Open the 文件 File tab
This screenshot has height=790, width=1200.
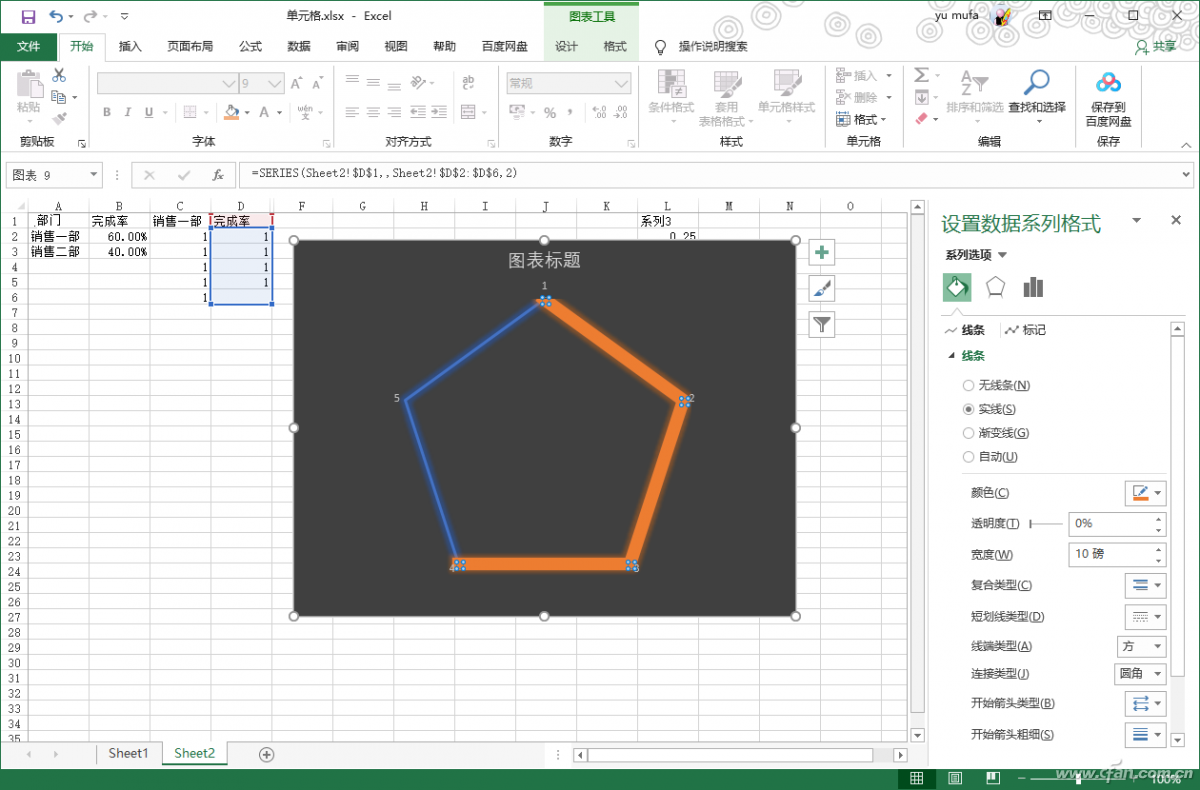click(x=28, y=46)
